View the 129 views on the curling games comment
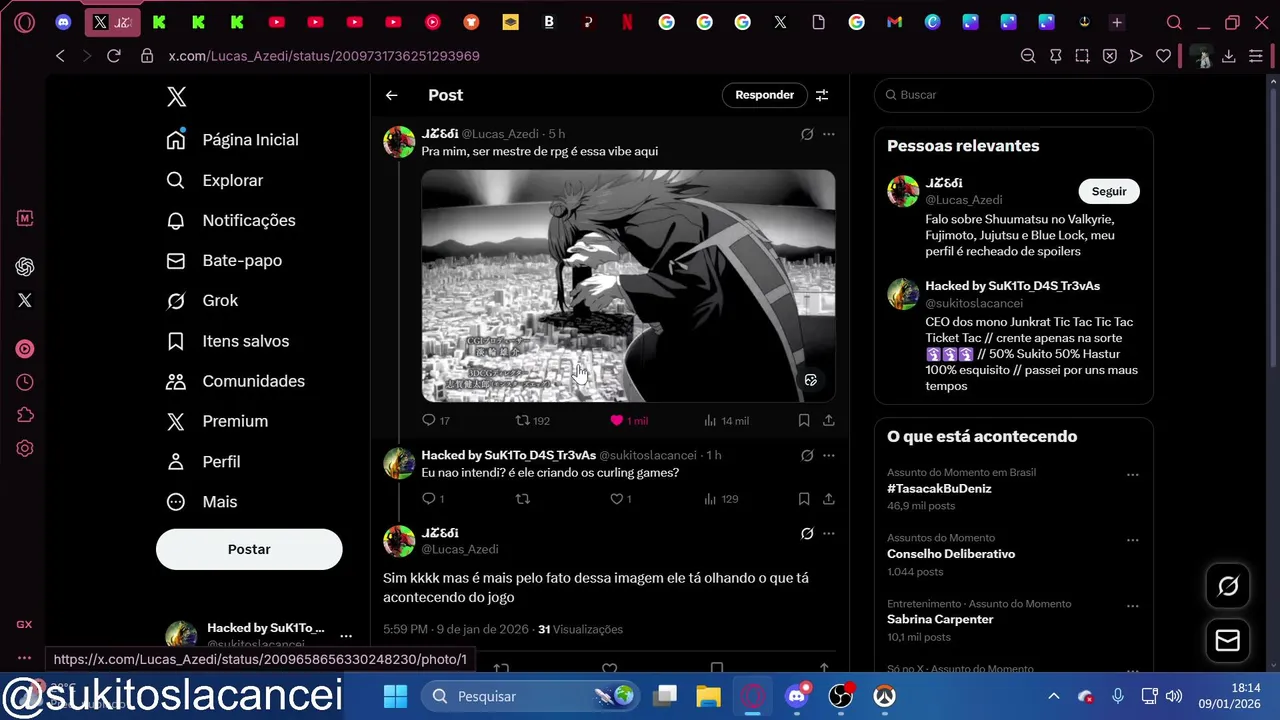1280x720 pixels. click(x=721, y=498)
